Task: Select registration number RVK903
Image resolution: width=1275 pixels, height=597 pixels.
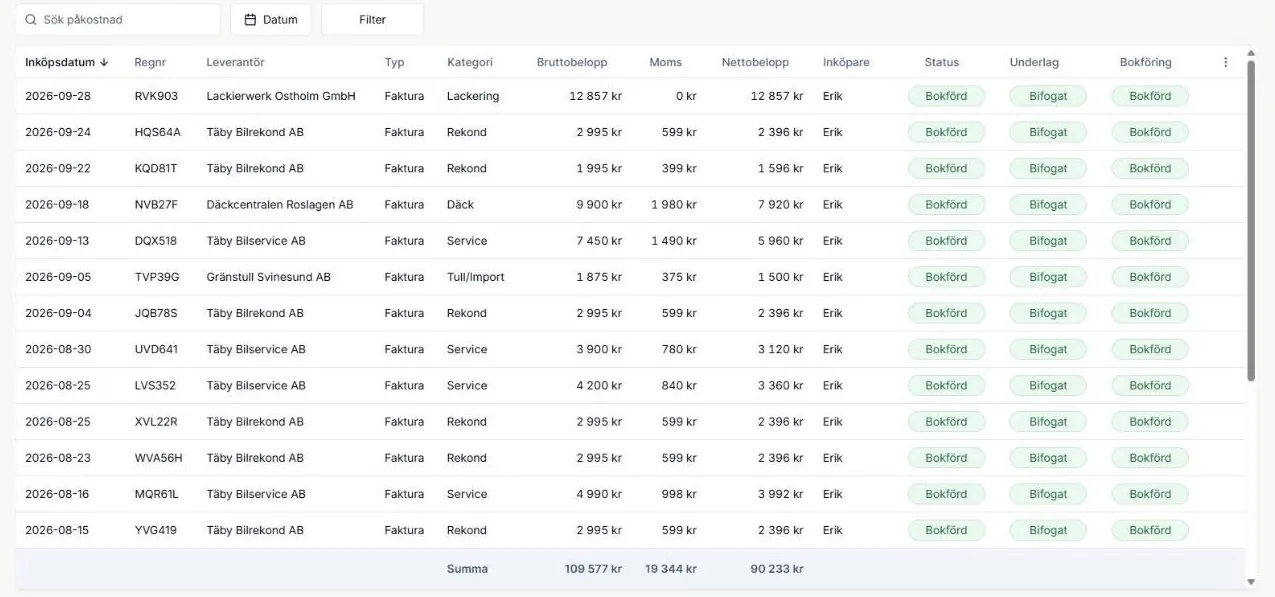Action: coord(156,96)
